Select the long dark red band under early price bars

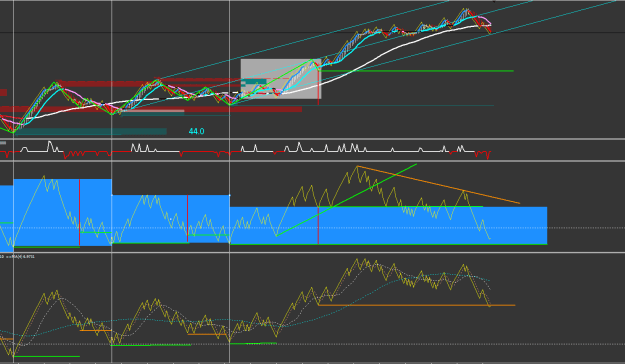pos(151,109)
